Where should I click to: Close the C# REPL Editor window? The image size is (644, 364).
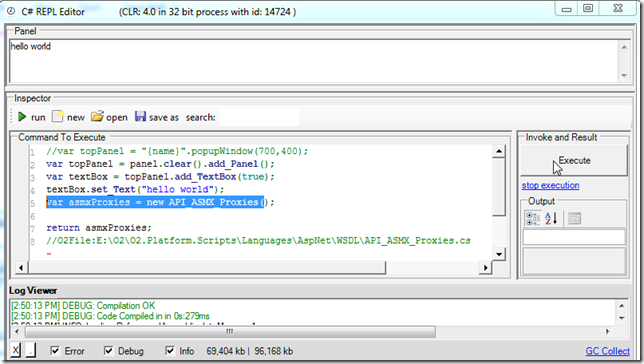tap(618, 9)
